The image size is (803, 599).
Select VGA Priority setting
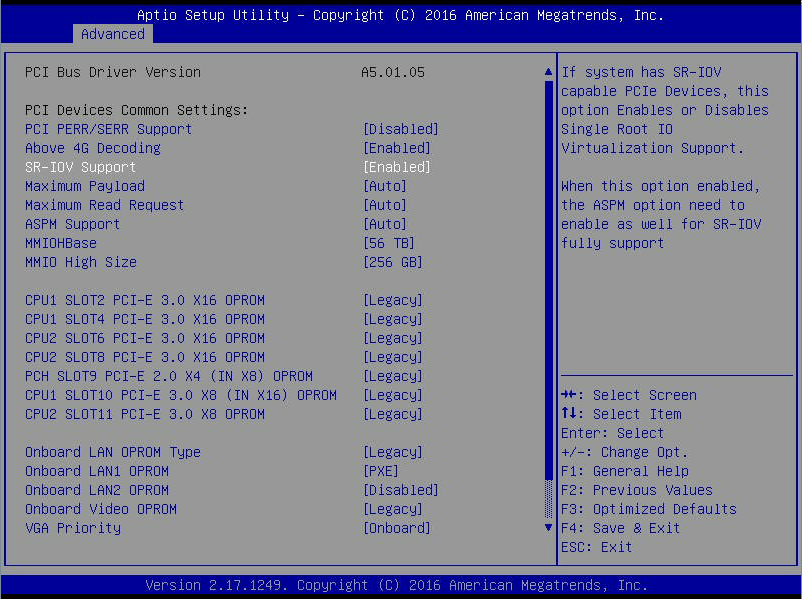pos(73,528)
